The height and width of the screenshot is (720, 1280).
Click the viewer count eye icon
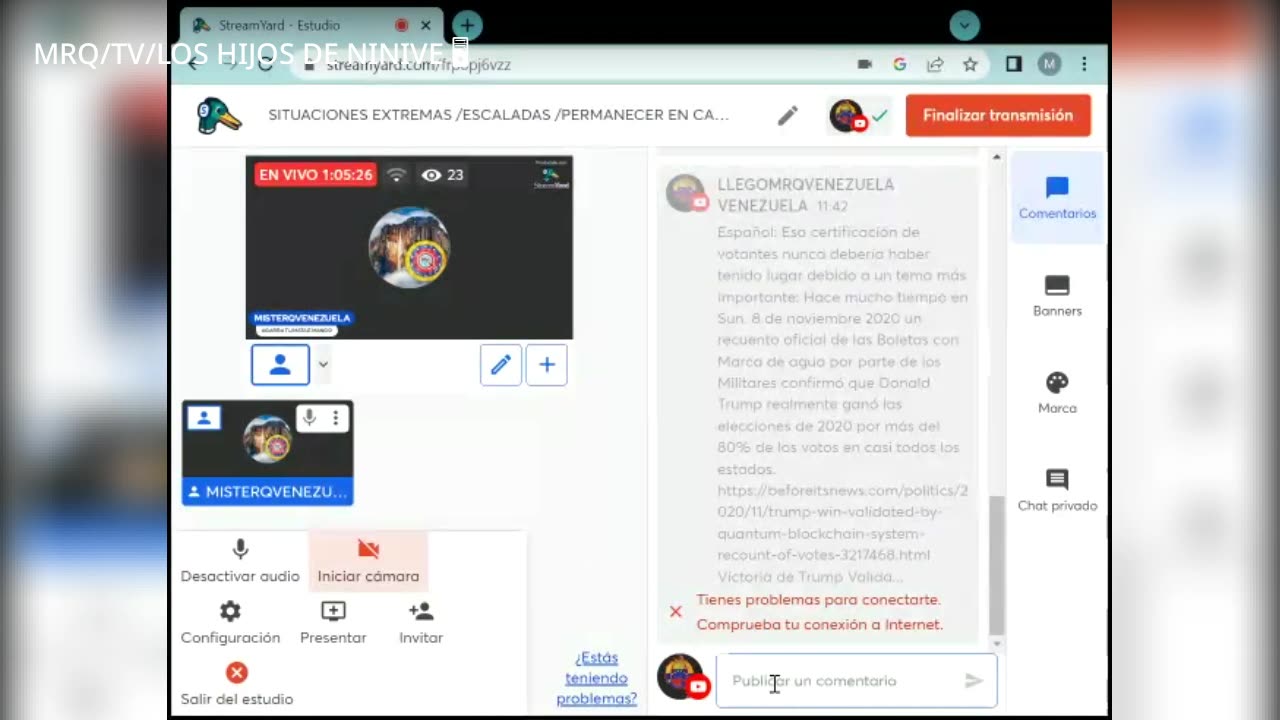click(431, 175)
